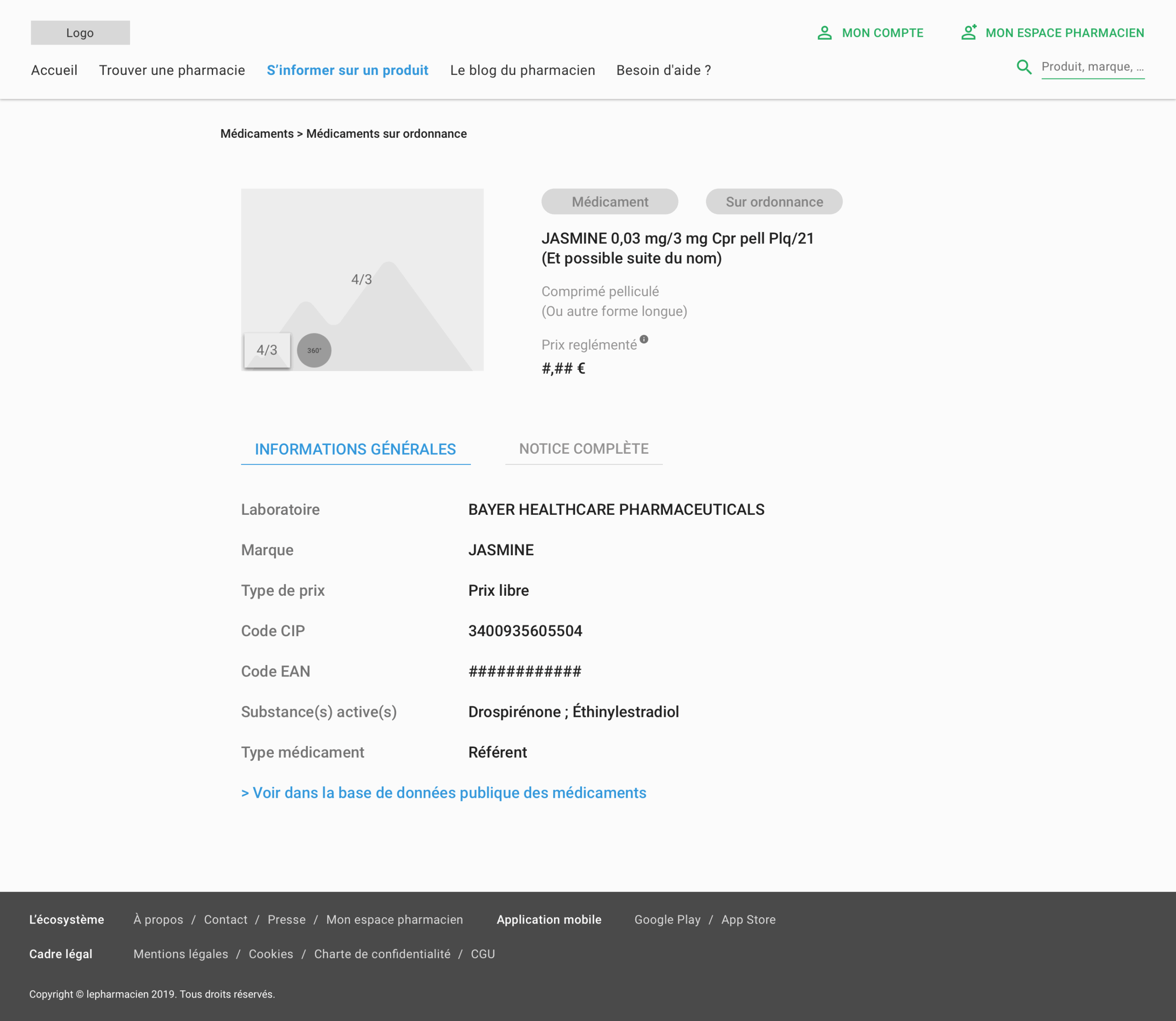
Task: Click the copyright lepharmacien 2019 text
Action: [x=152, y=994]
